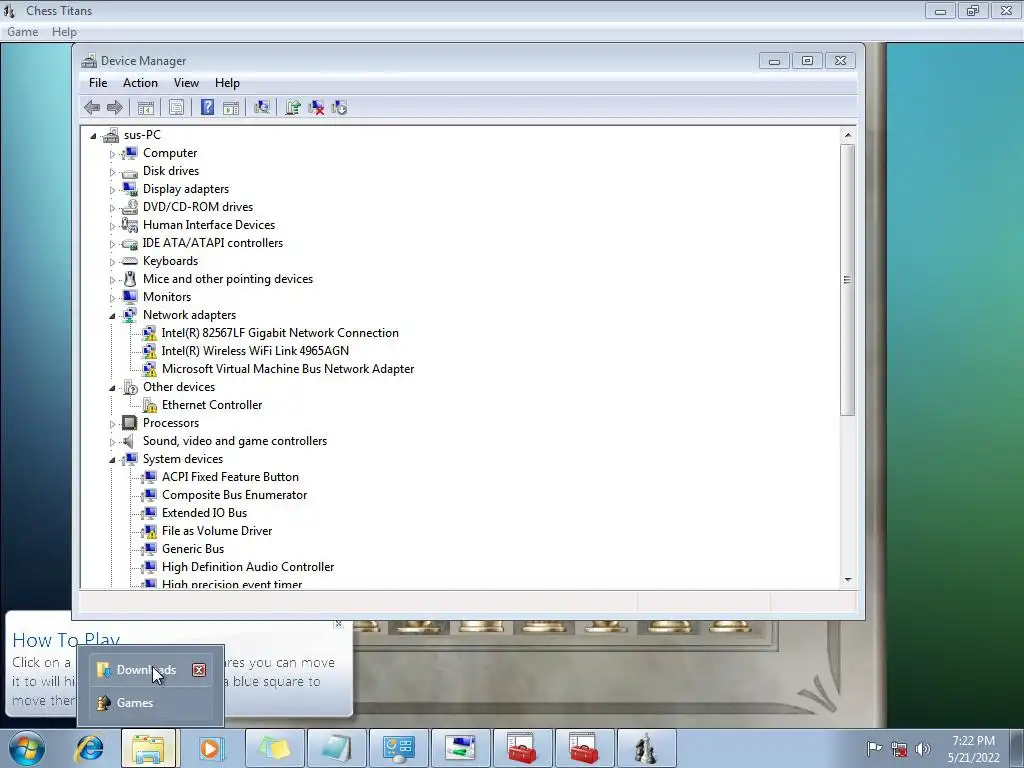This screenshot has height=768, width=1024.
Task: Open the Game menu in Chess Titans
Action: click(22, 32)
